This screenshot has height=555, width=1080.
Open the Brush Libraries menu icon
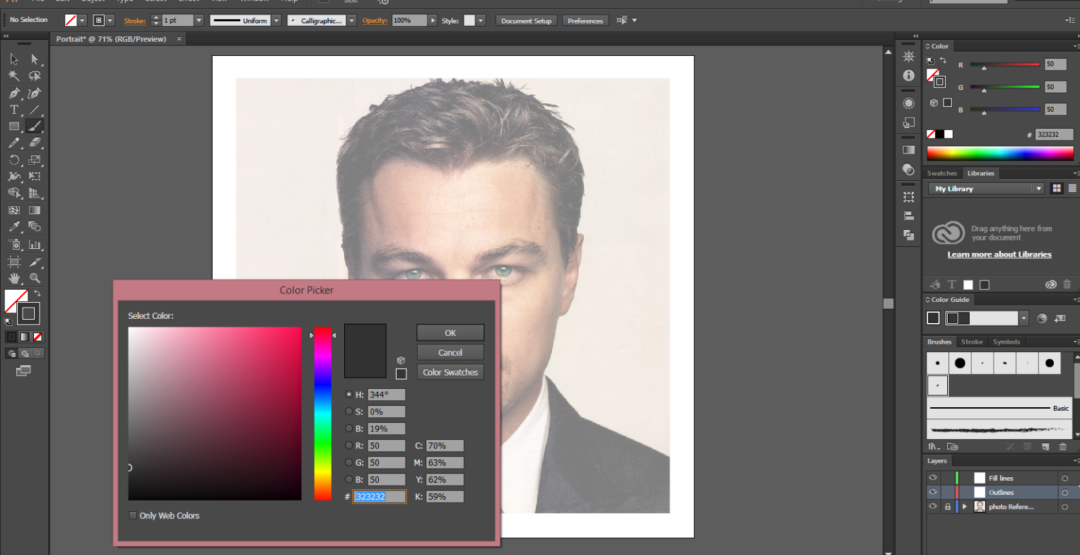tap(934, 447)
